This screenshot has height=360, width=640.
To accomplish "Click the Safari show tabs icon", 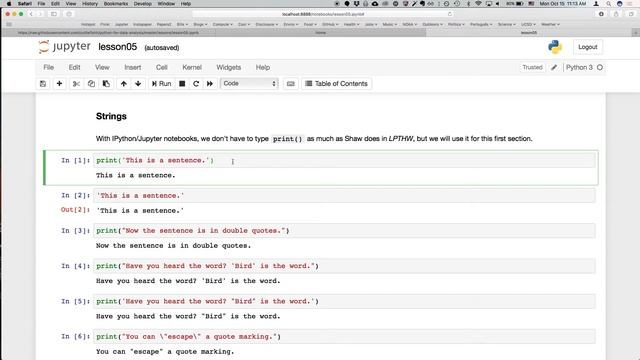I will pyautogui.click(x=631, y=14).
